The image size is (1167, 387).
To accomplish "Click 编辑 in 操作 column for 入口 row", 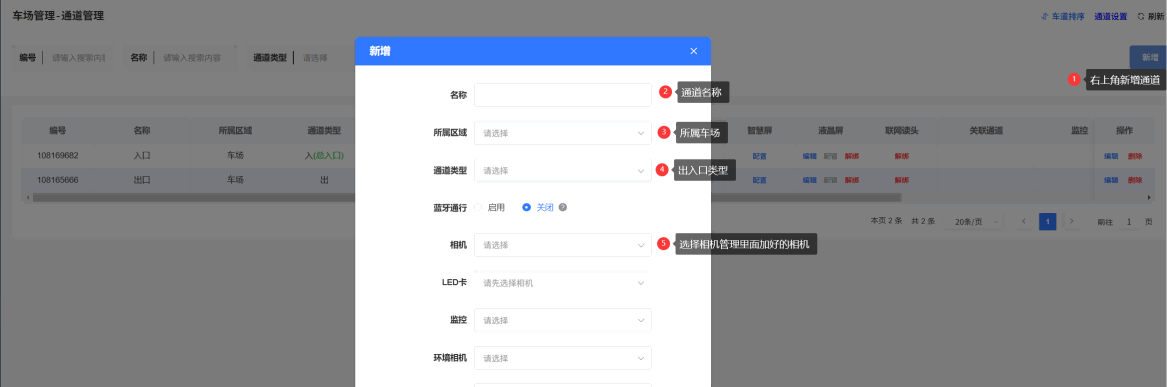I will tap(1111, 156).
